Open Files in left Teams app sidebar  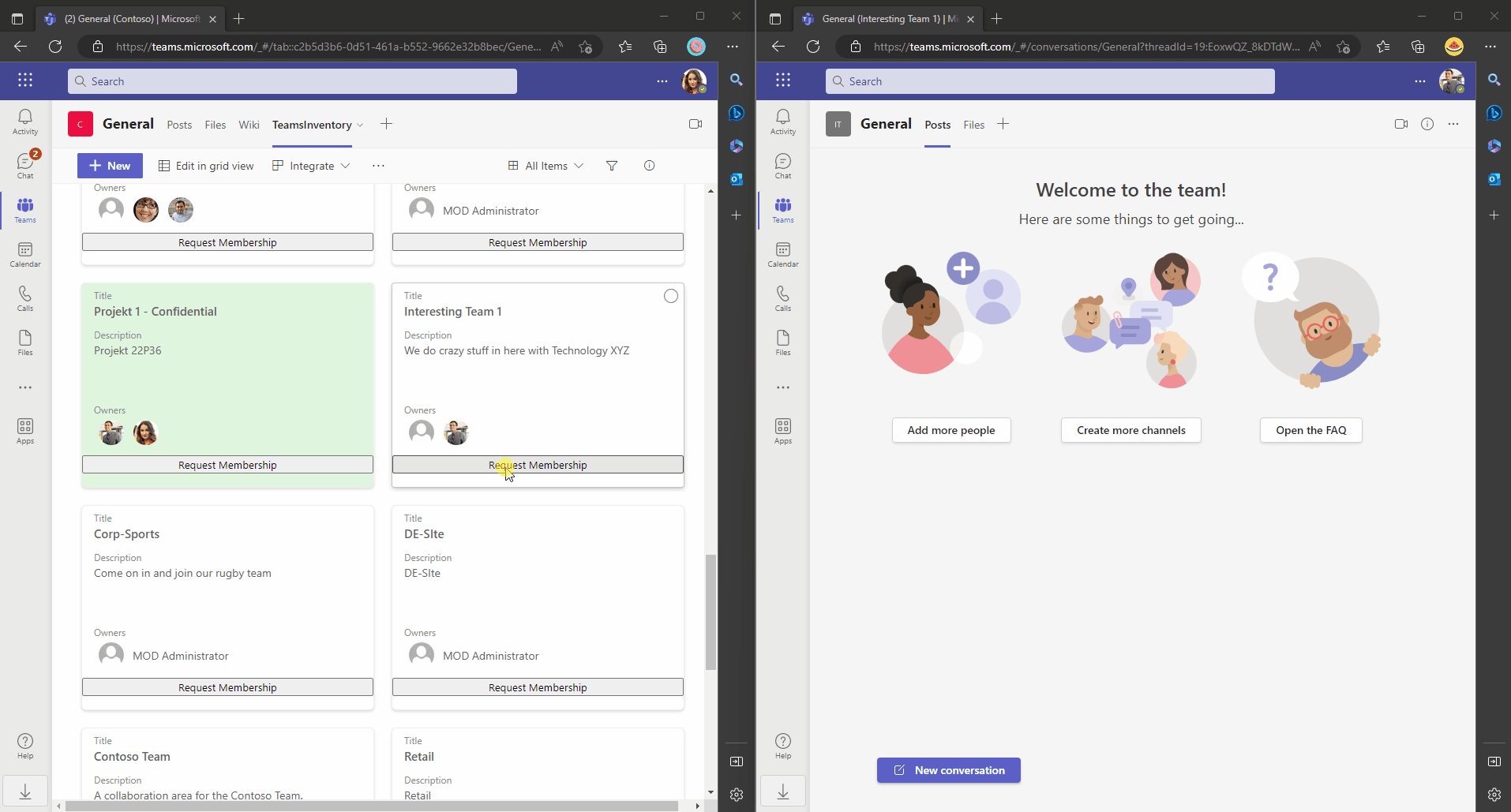(x=25, y=343)
